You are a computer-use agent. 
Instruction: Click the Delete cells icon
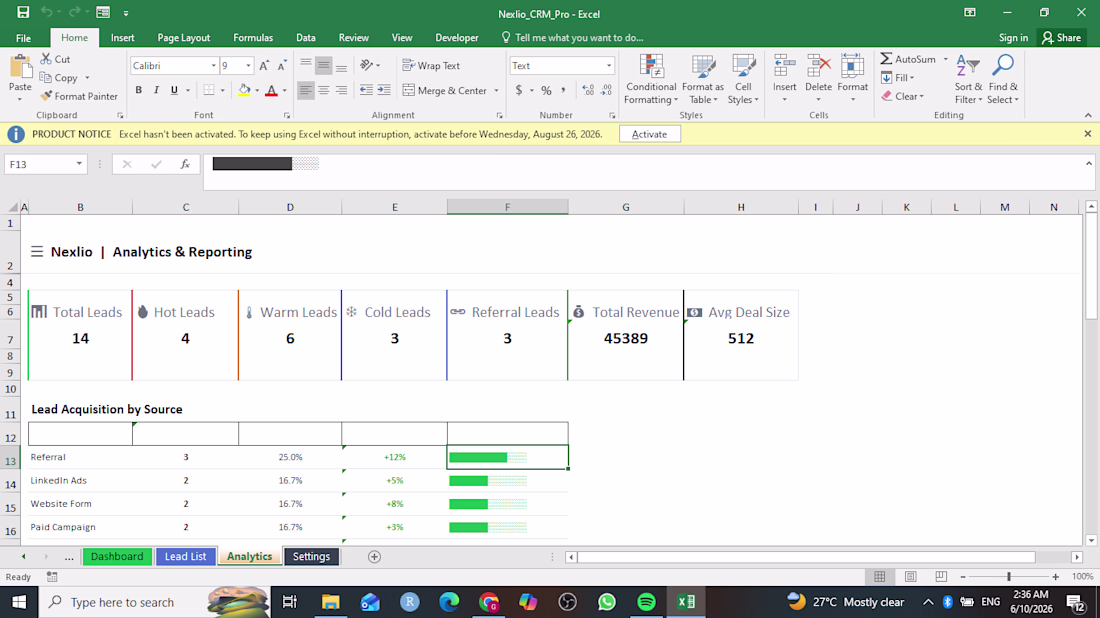[x=818, y=68]
